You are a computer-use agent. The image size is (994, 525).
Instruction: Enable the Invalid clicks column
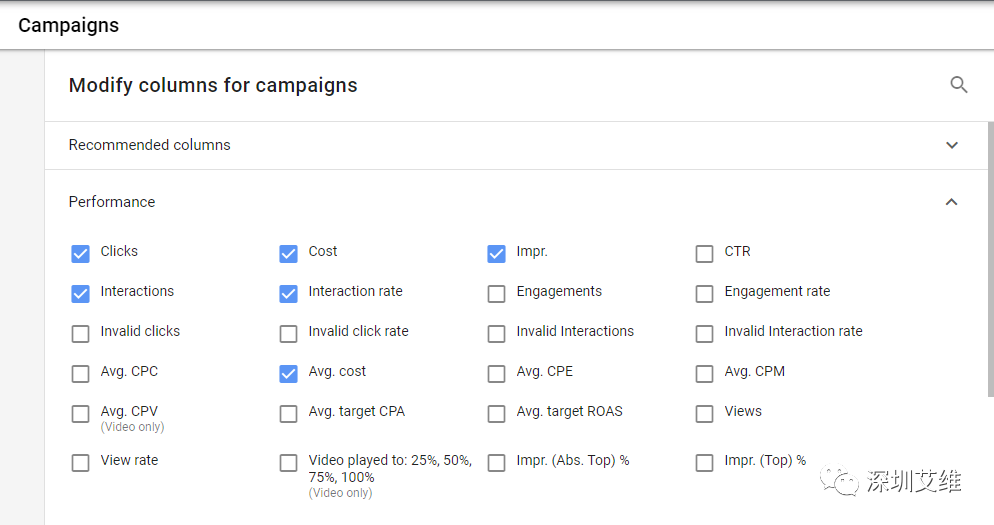pos(81,334)
